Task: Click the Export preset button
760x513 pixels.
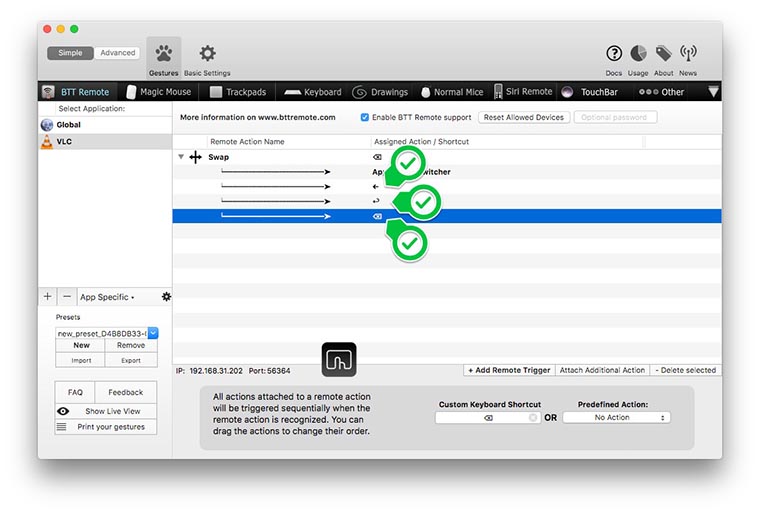Action: pyautogui.click(x=131, y=360)
